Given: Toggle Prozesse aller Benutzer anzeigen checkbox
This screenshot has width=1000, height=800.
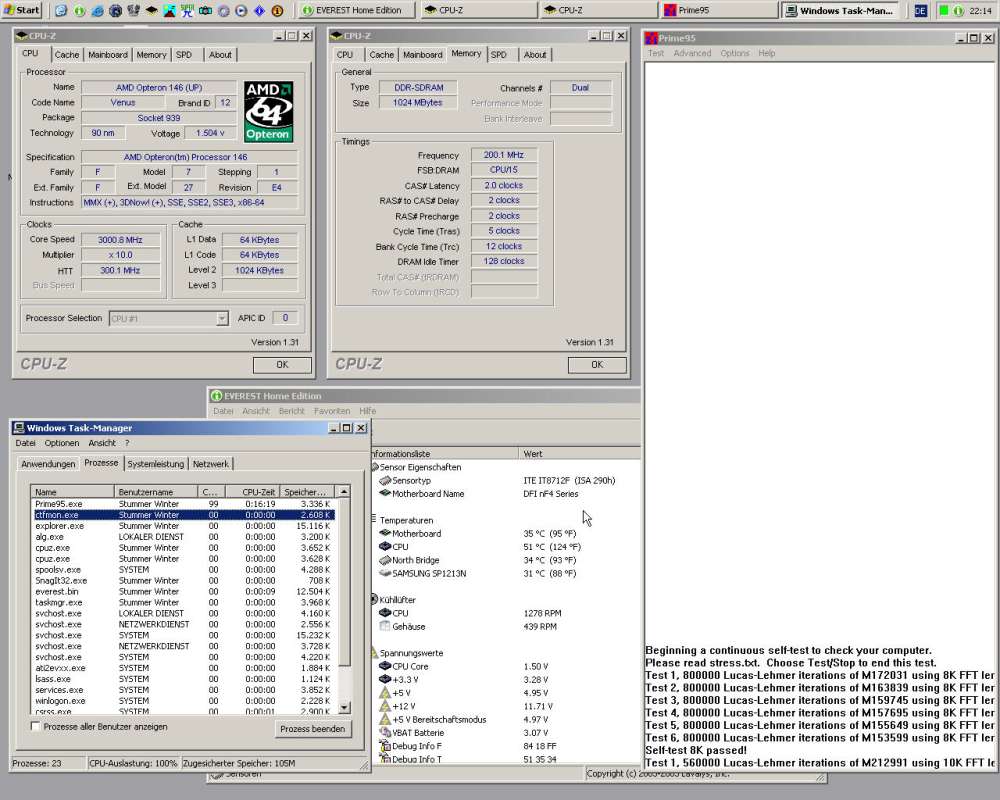Looking at the screenshot, I should [x=35, y=726].
